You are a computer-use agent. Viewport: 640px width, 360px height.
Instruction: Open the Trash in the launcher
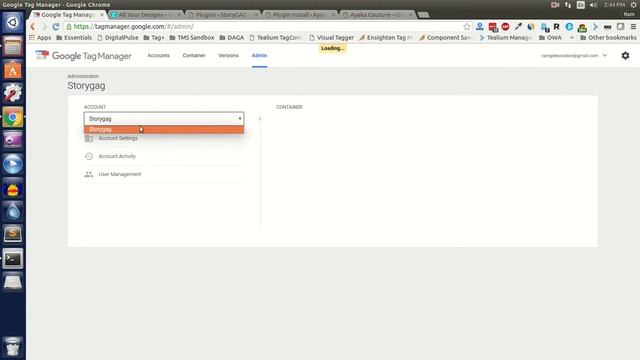(x=13, y=347)
